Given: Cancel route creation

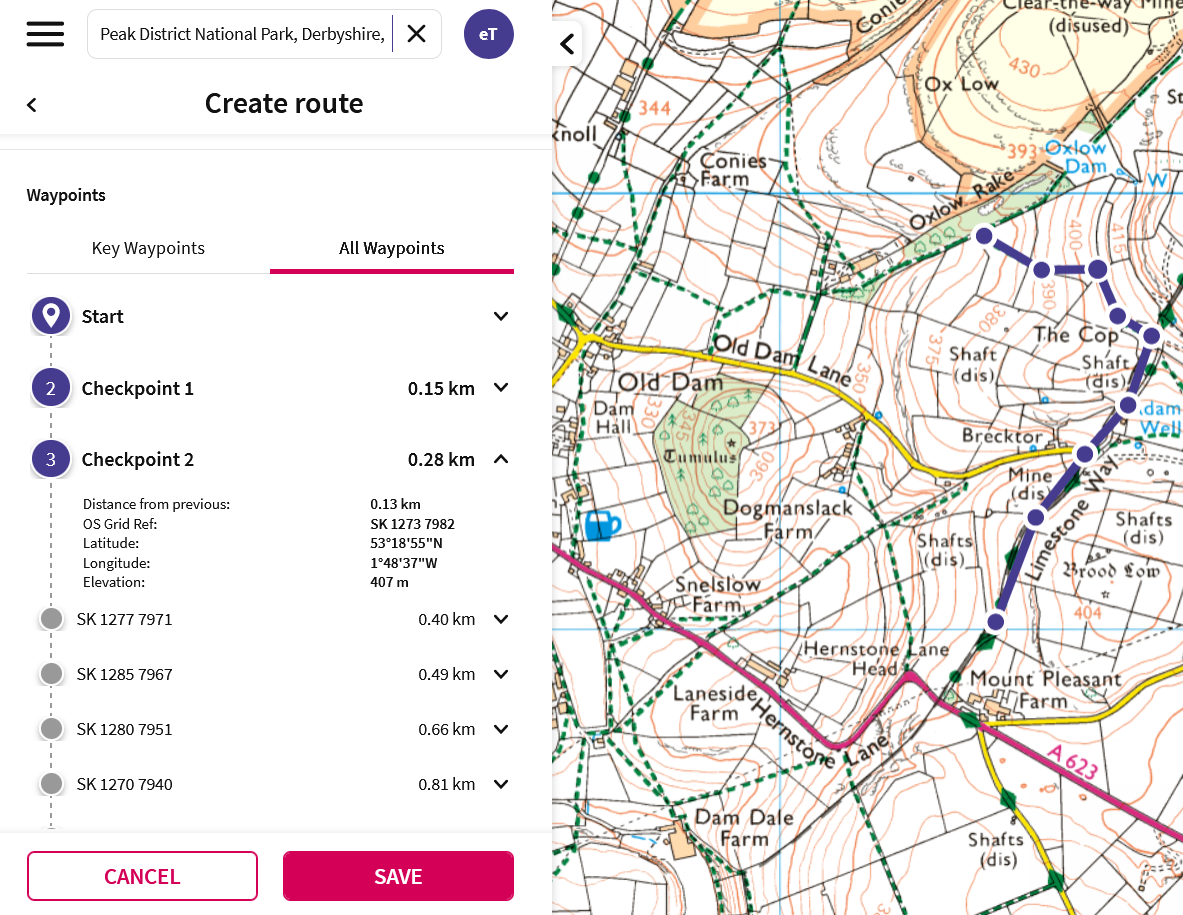Looking at the screenshot, I should [x=141, y=875].
